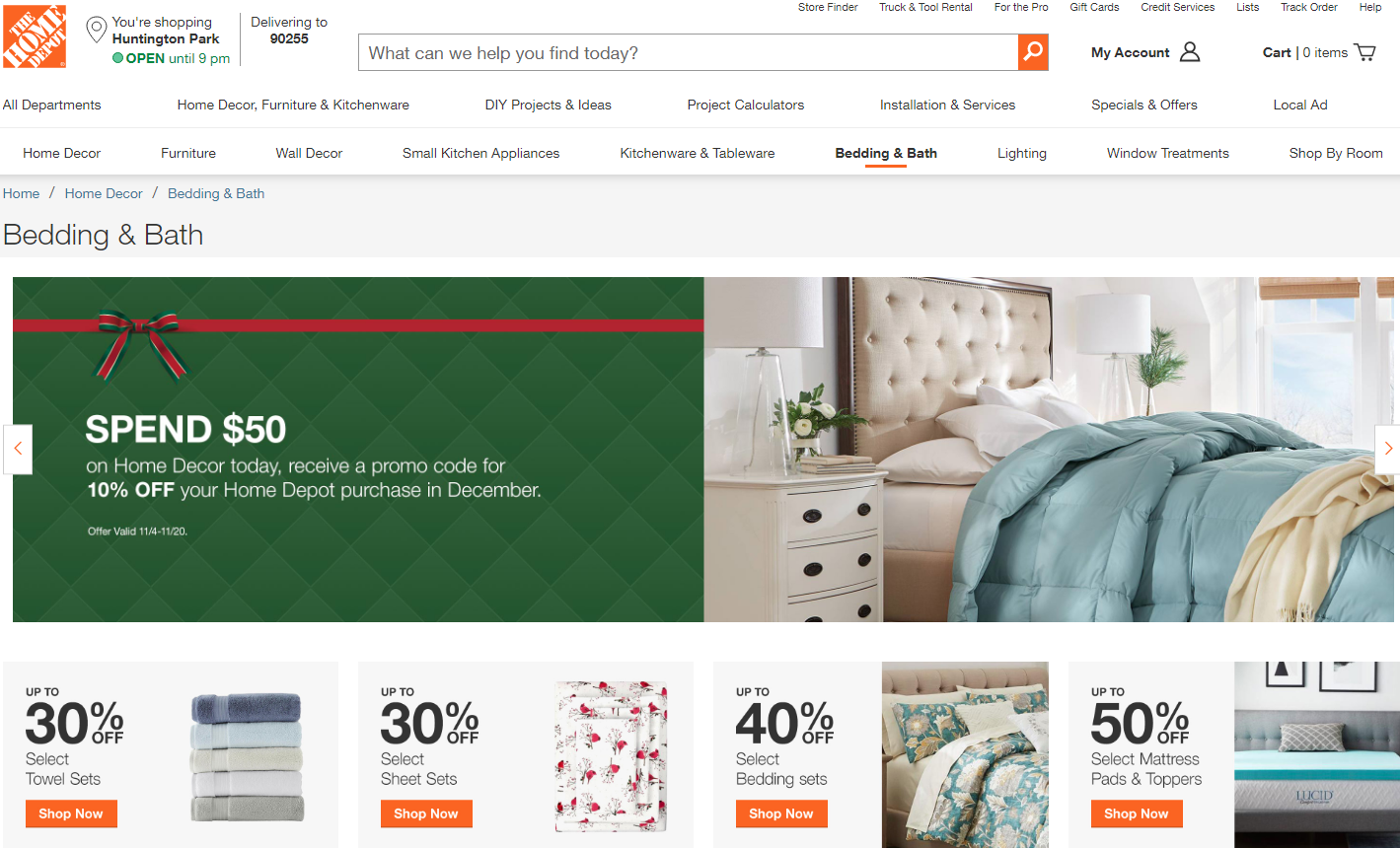The image size is (1400, 848).
Task: Click the My Account person icon
Action: pyautogui.click(x=1190, y=52)
